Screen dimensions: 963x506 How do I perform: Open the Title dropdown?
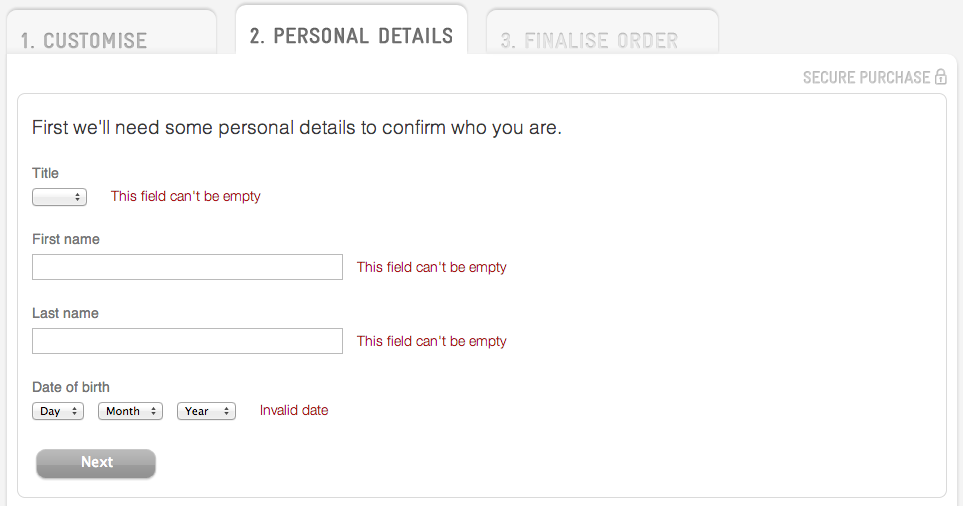[x=60, y=197]
